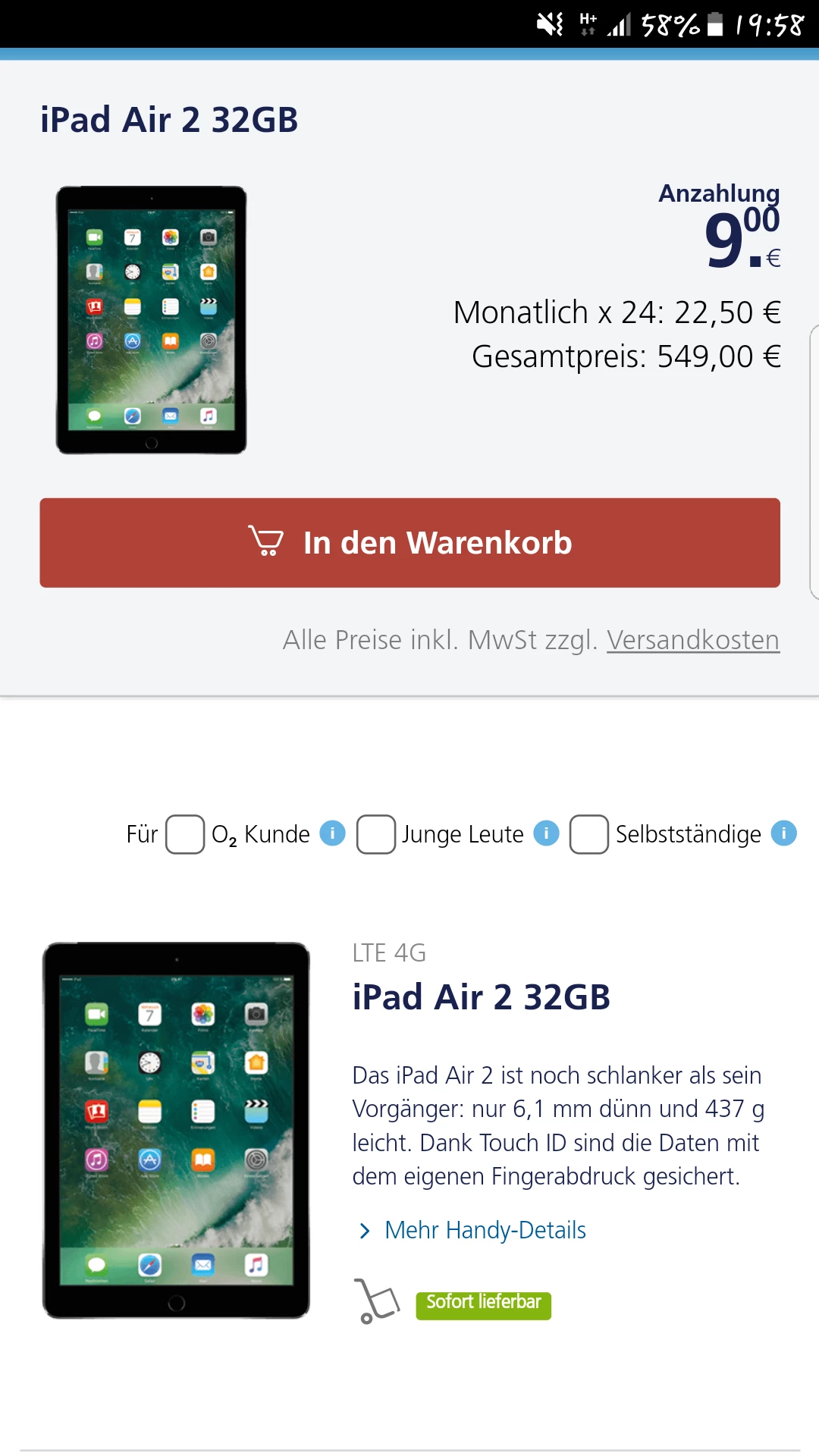Open info icon beside Junge Leute
The width and height of the screenshot is (819, 1456).
click(x=546, y=833)
